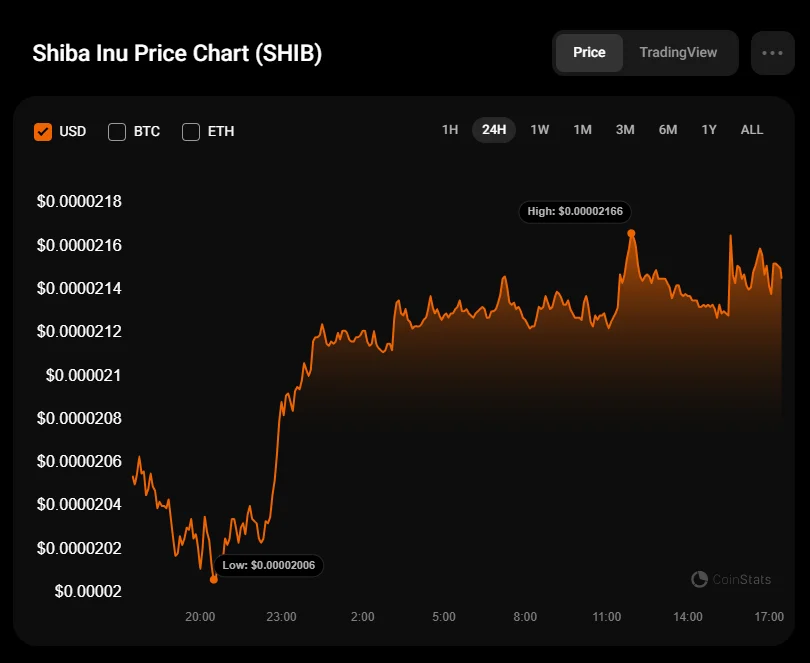
Task: Uncheck the USD currency checkbox
Action: coord(43,131)
